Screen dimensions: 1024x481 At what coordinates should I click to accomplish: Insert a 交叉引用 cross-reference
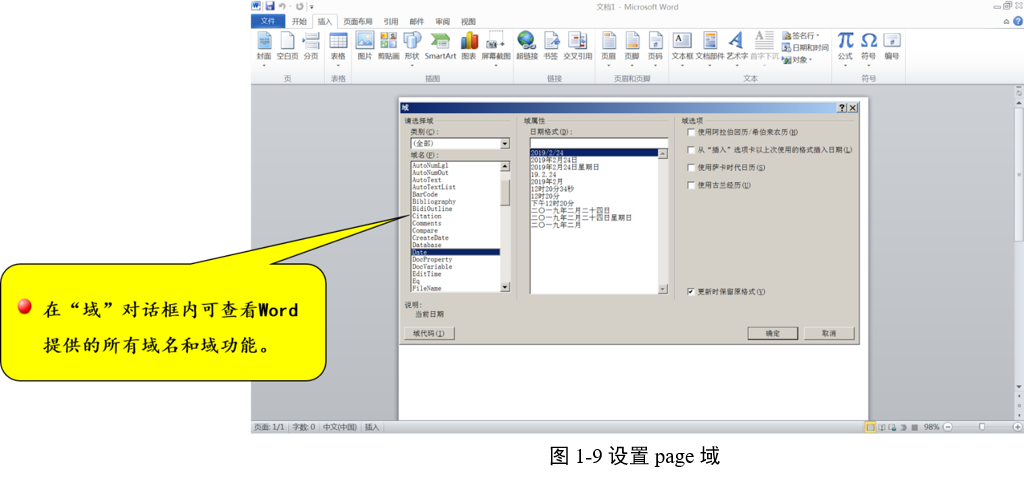tap(577, 47)
